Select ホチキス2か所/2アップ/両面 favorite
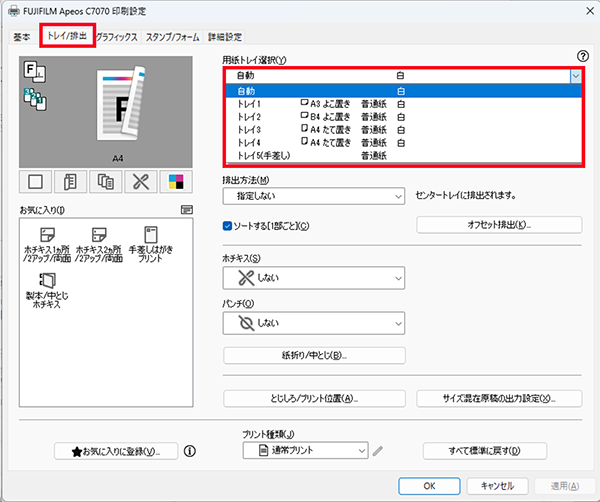The width and height of the screenshot is (600, 502). click(x=99, y=245)
